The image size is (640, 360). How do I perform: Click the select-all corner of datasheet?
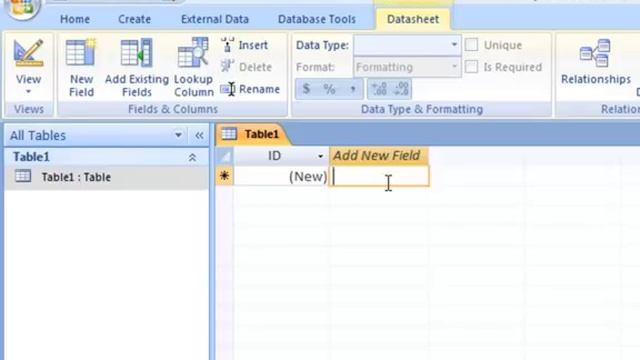(224, 156)
